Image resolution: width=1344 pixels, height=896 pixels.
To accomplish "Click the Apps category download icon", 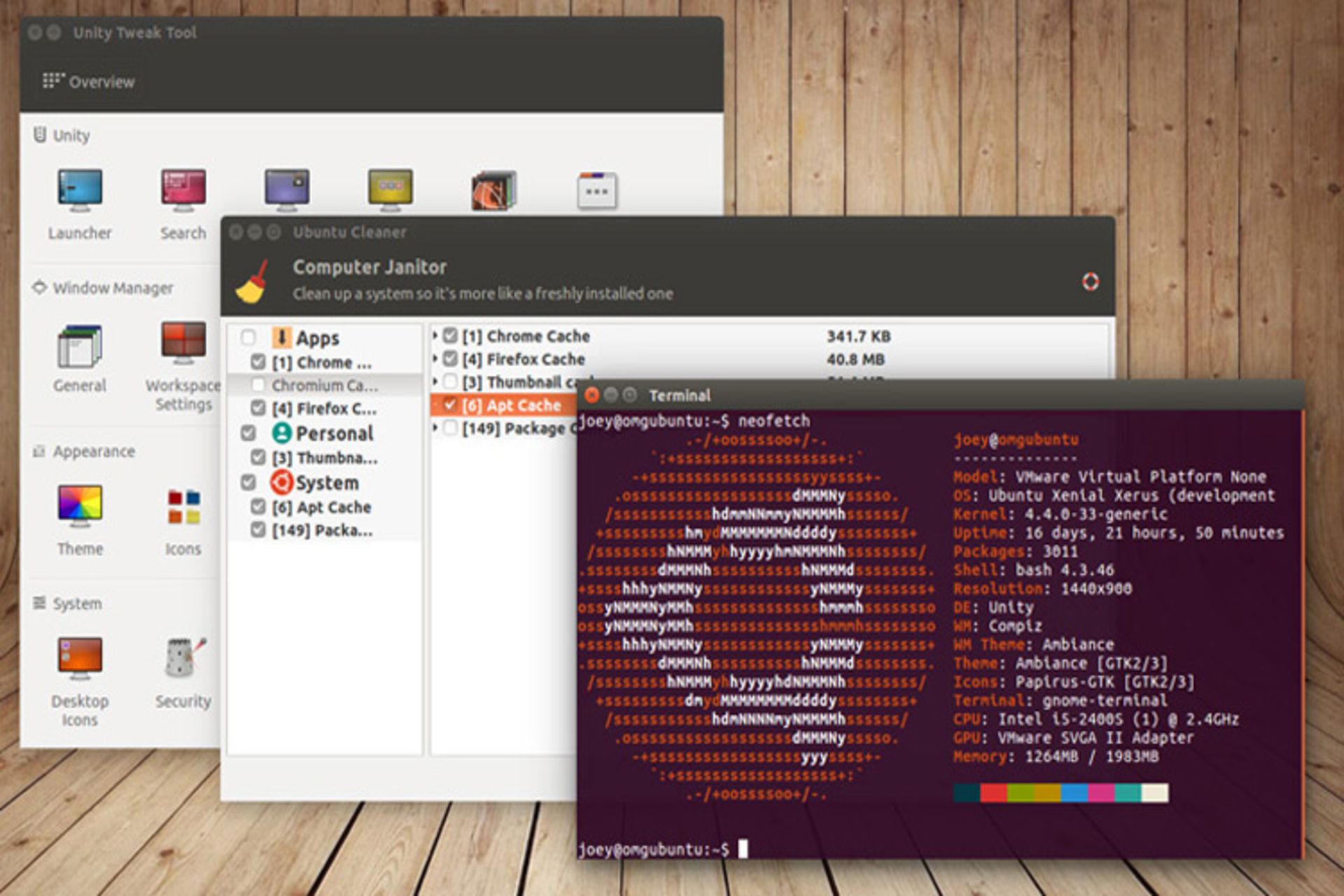I will tap(281, 337).
